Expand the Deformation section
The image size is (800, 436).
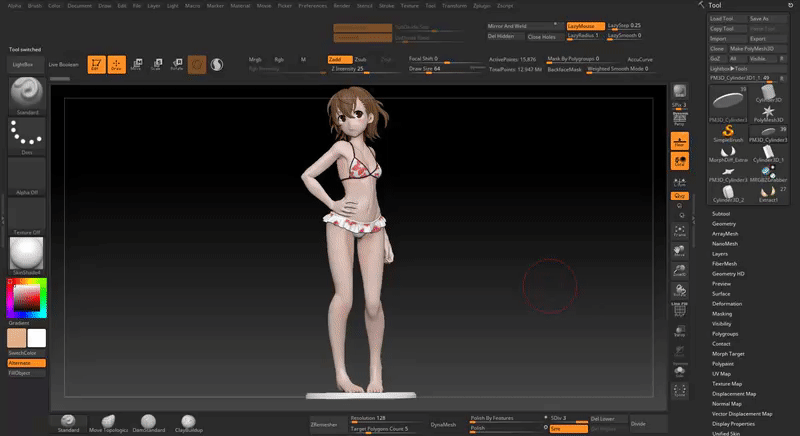tap(727, 303)
